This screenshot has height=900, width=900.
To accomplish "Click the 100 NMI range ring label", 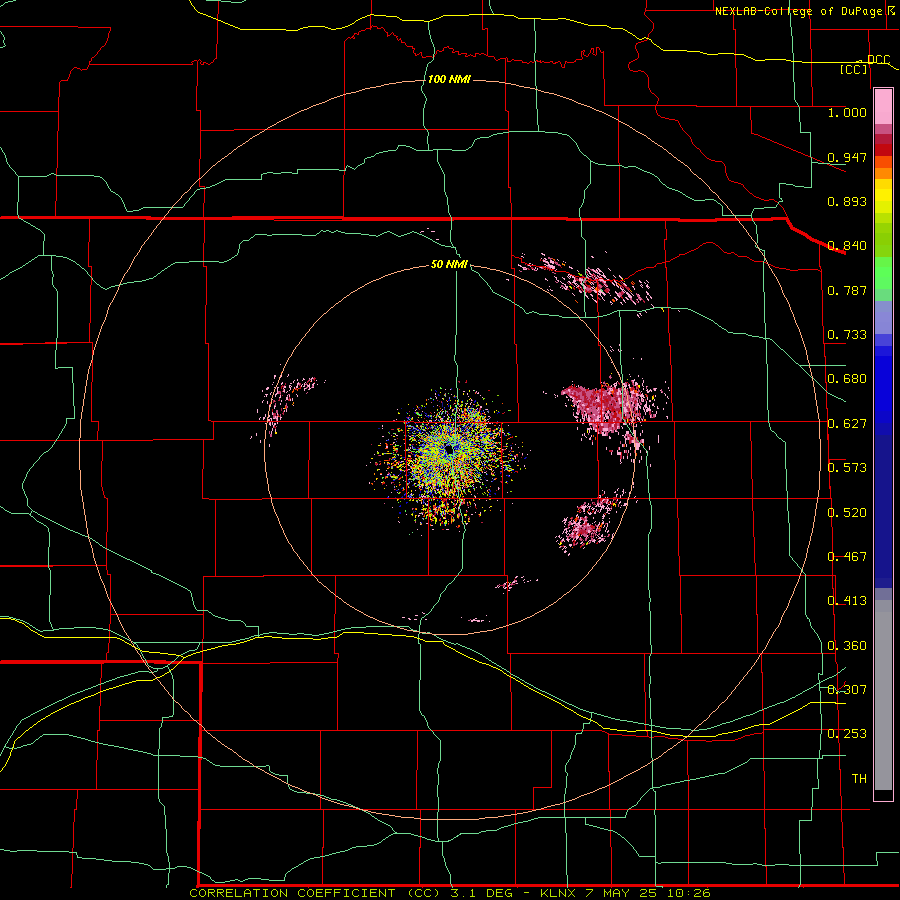I will point(449,79).
